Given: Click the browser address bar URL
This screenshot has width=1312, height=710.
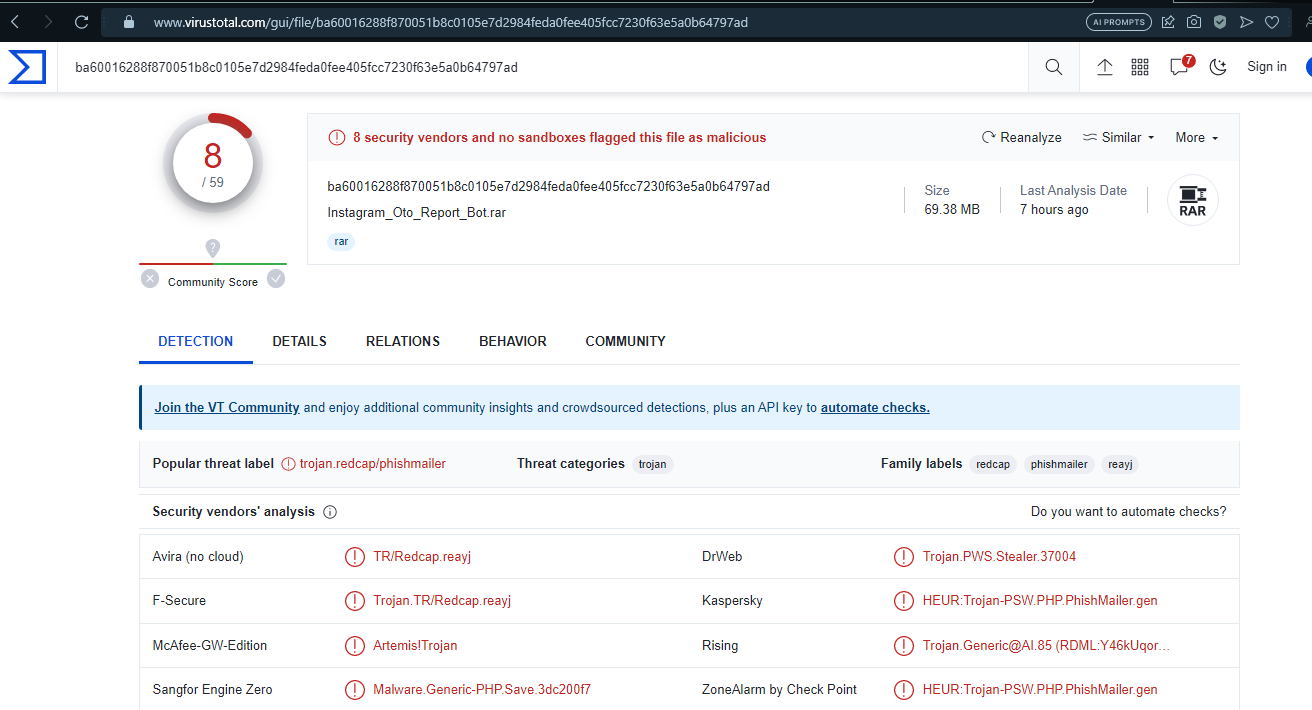Looking at the screenshot, I should 451,21.
